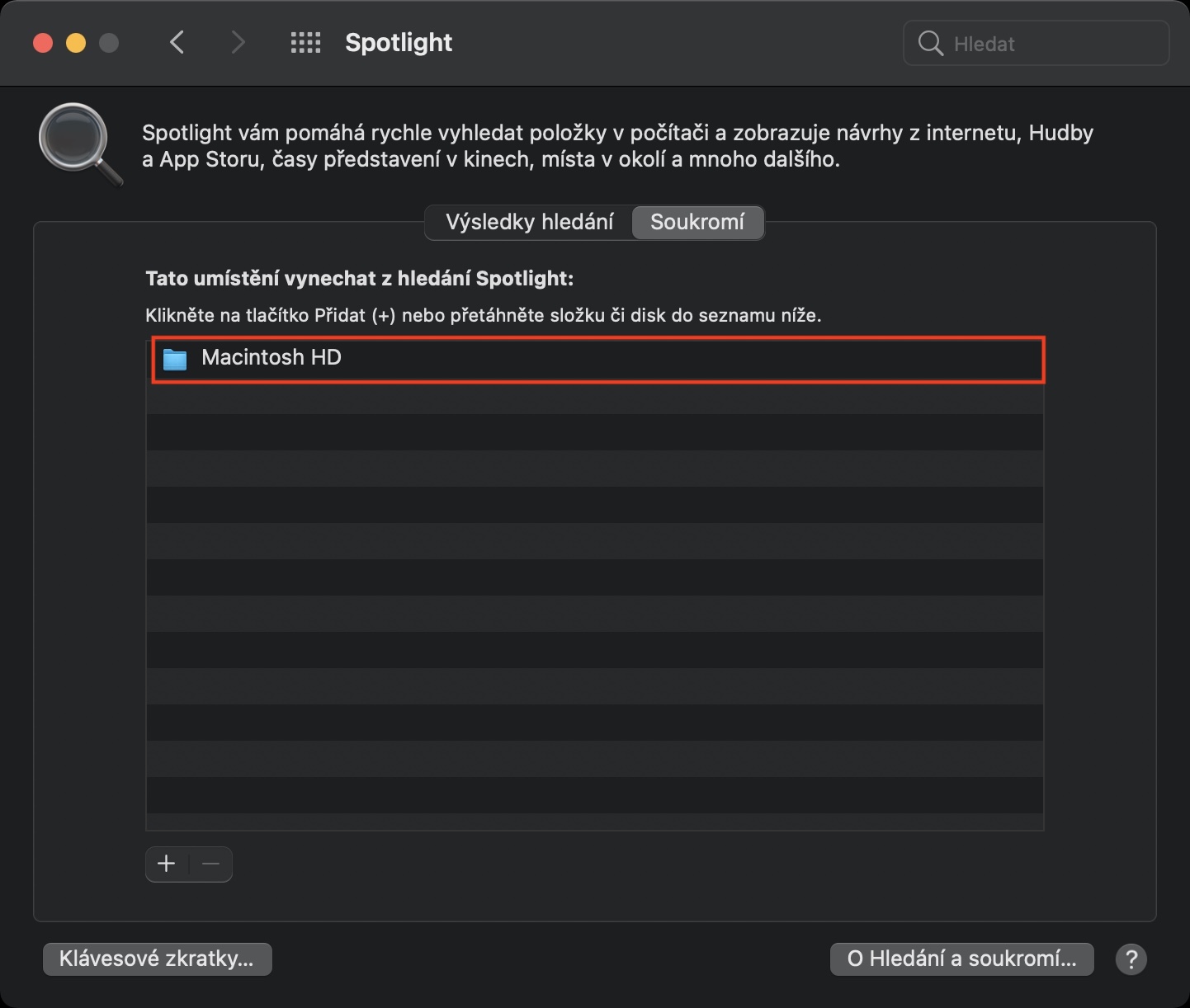Image resolution: width=1190 pixels, height=1008 pixels.
Task: Click the Macintosh HD folder icon
Action: click(175, 359)
